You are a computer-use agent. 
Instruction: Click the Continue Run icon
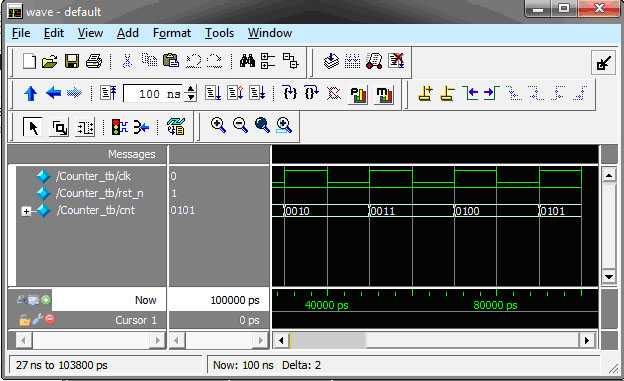click(x=235, y=93)
